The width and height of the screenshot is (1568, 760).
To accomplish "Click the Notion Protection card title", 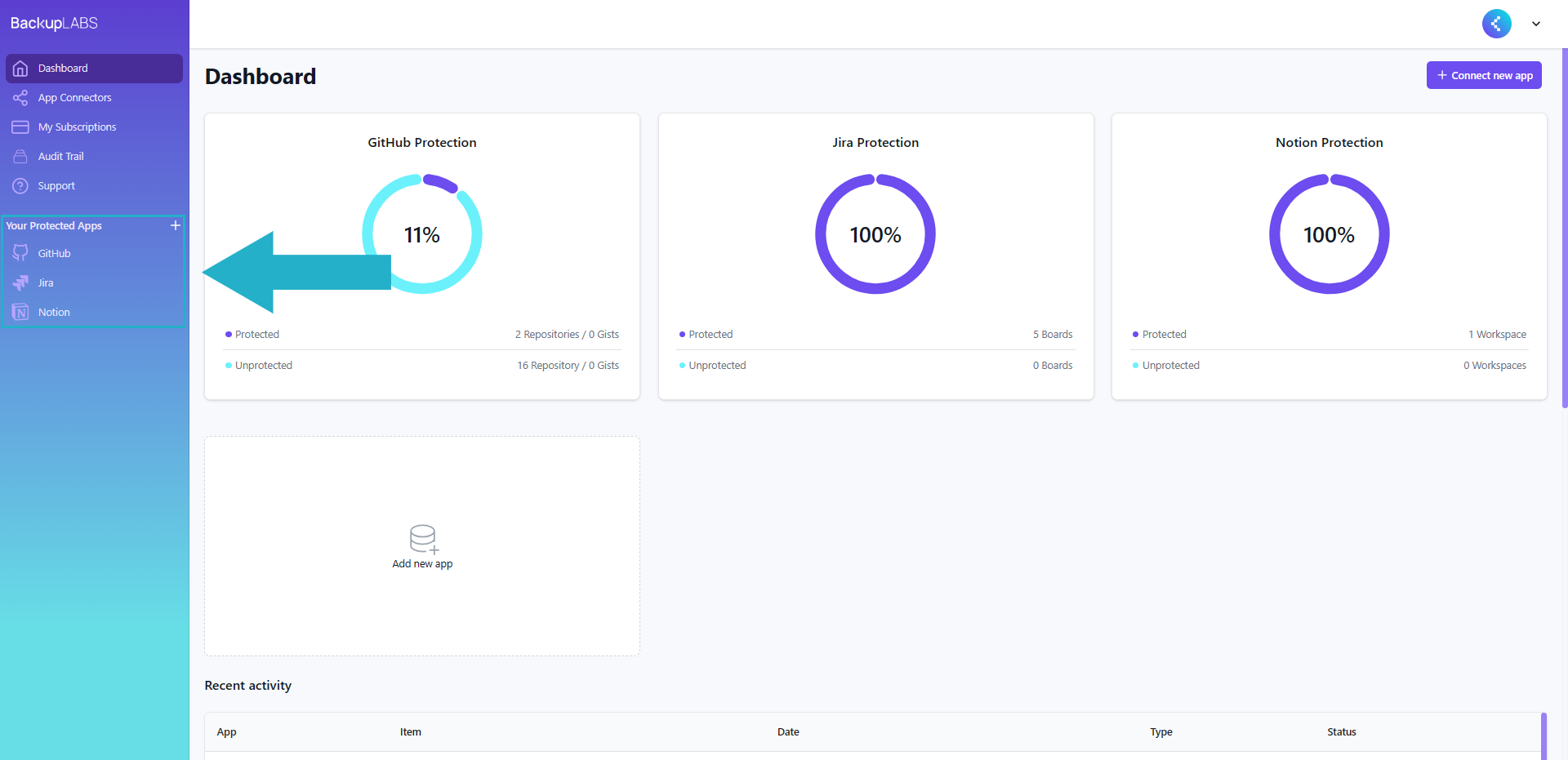I will point(1330,143).
